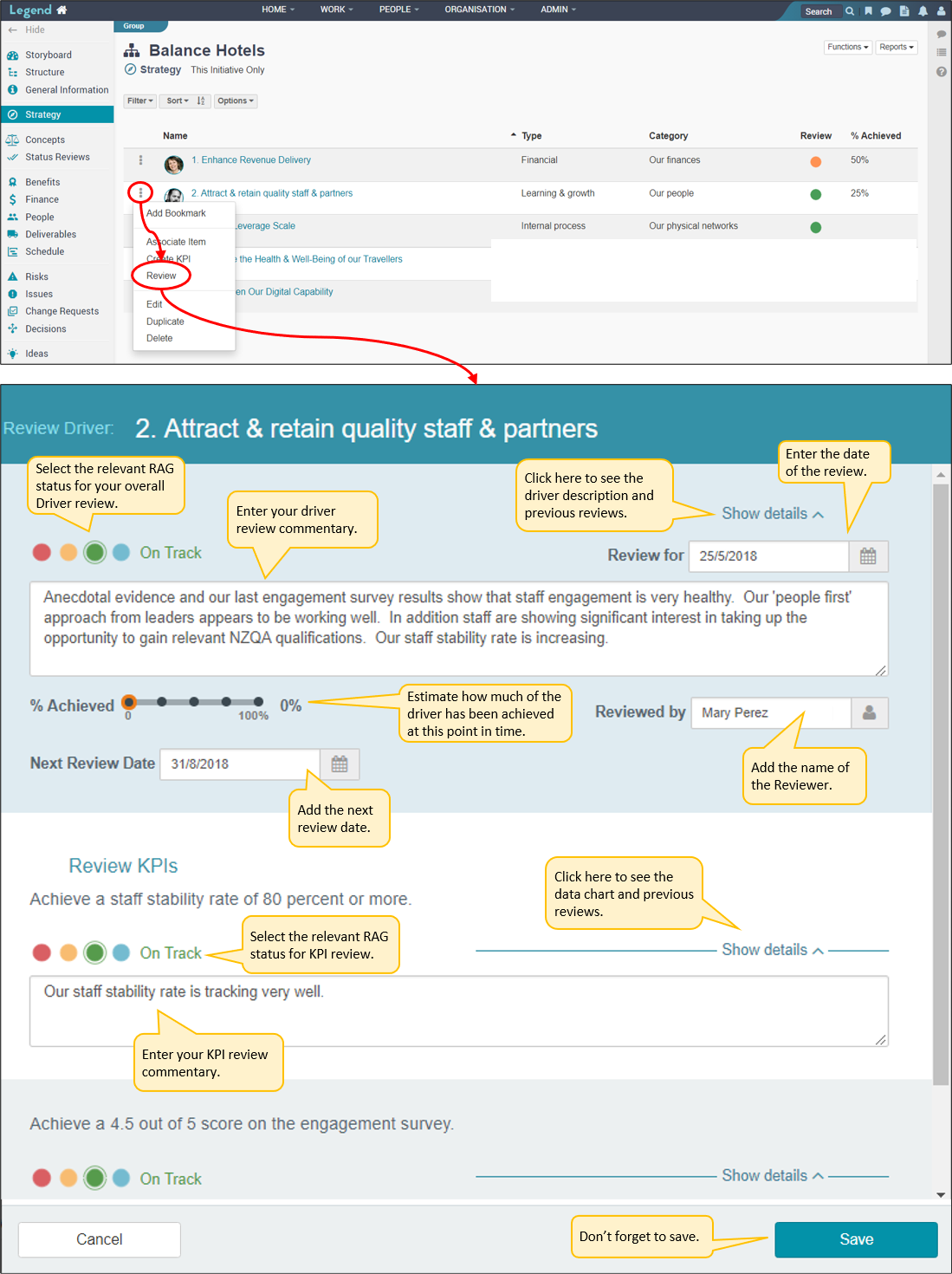The width and height of the screenshot is (952, 1274).
Task: Click the review dialog vertical scrollbar thumb
Action: tap(941, 784)
